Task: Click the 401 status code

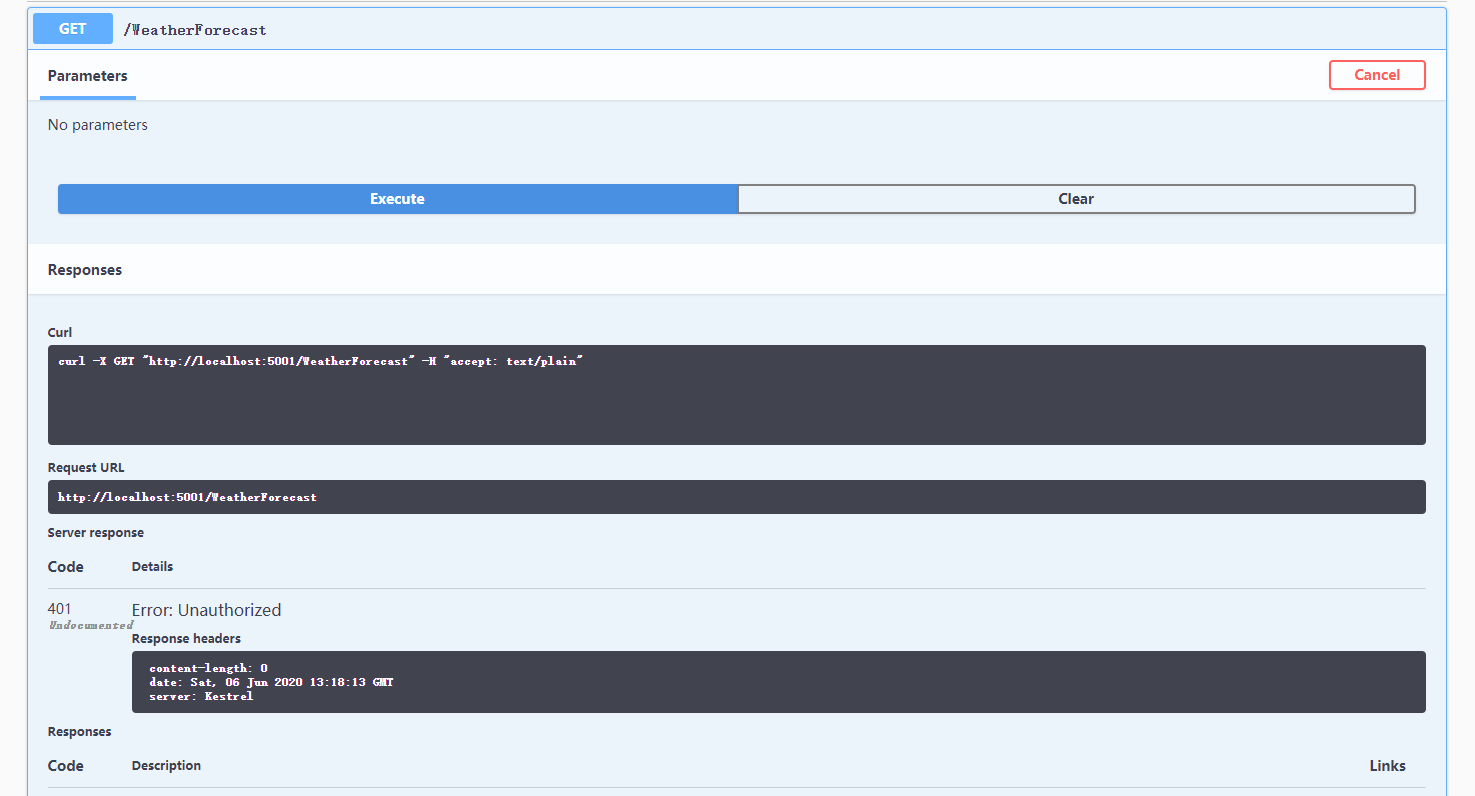Action: click(x=60, y=609)
